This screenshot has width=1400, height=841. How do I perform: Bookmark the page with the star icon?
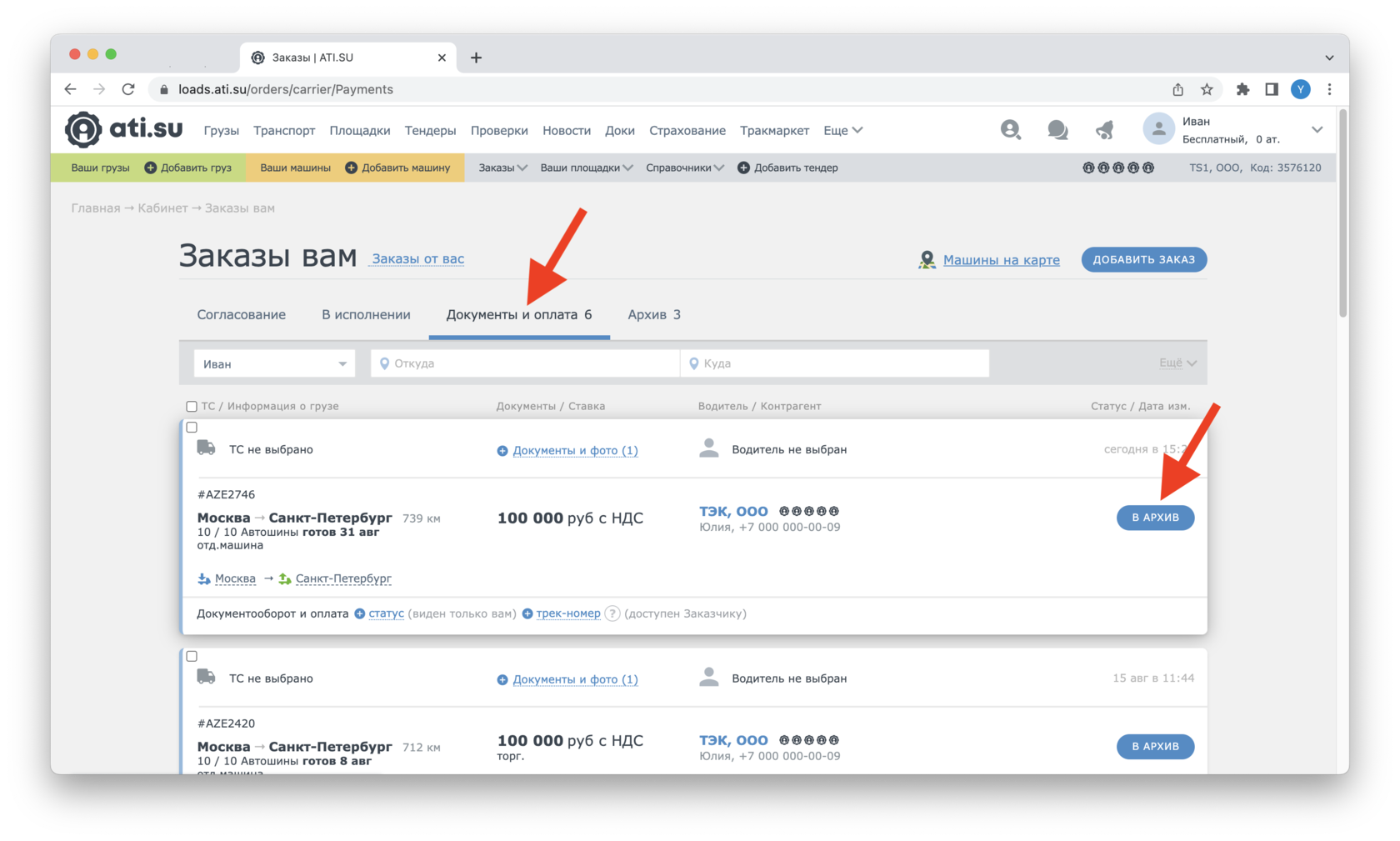click(1207, 89)
